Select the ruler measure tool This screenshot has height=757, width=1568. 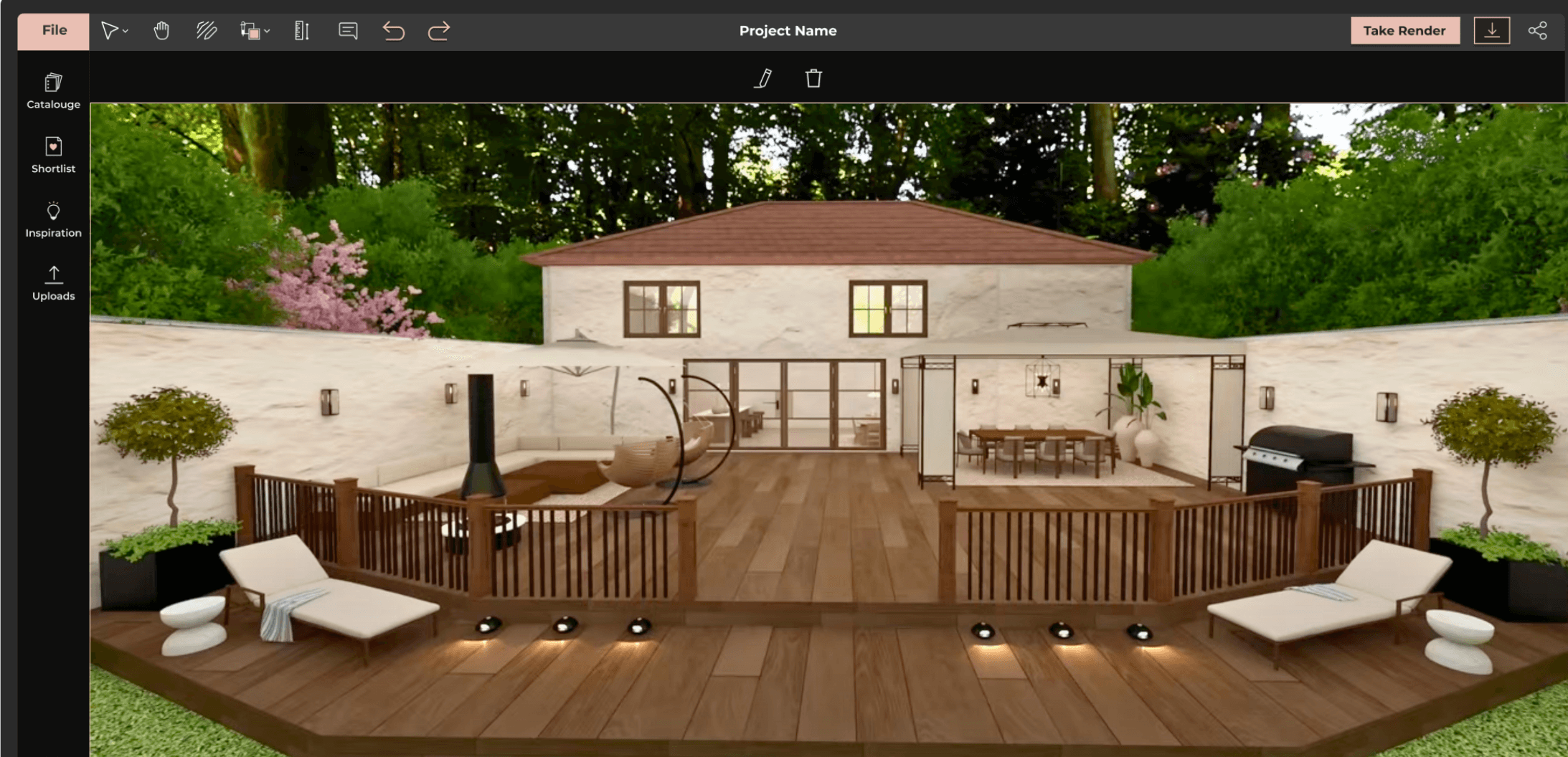click(302, 31)
